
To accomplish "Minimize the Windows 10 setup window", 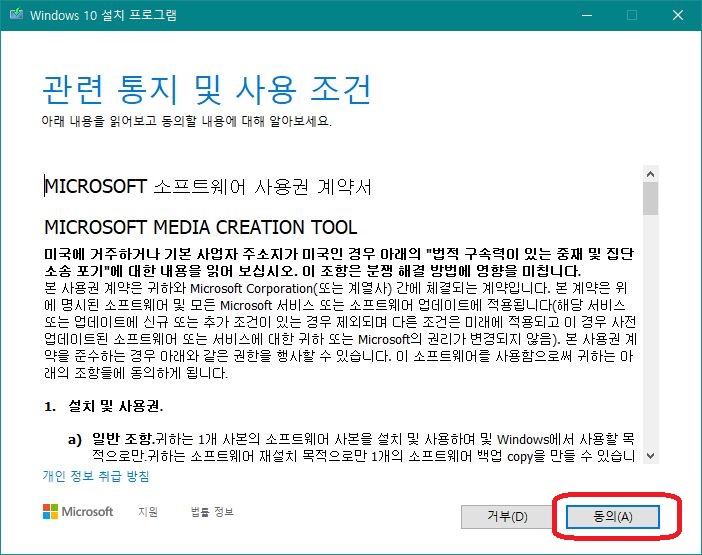I will point(587,15).
